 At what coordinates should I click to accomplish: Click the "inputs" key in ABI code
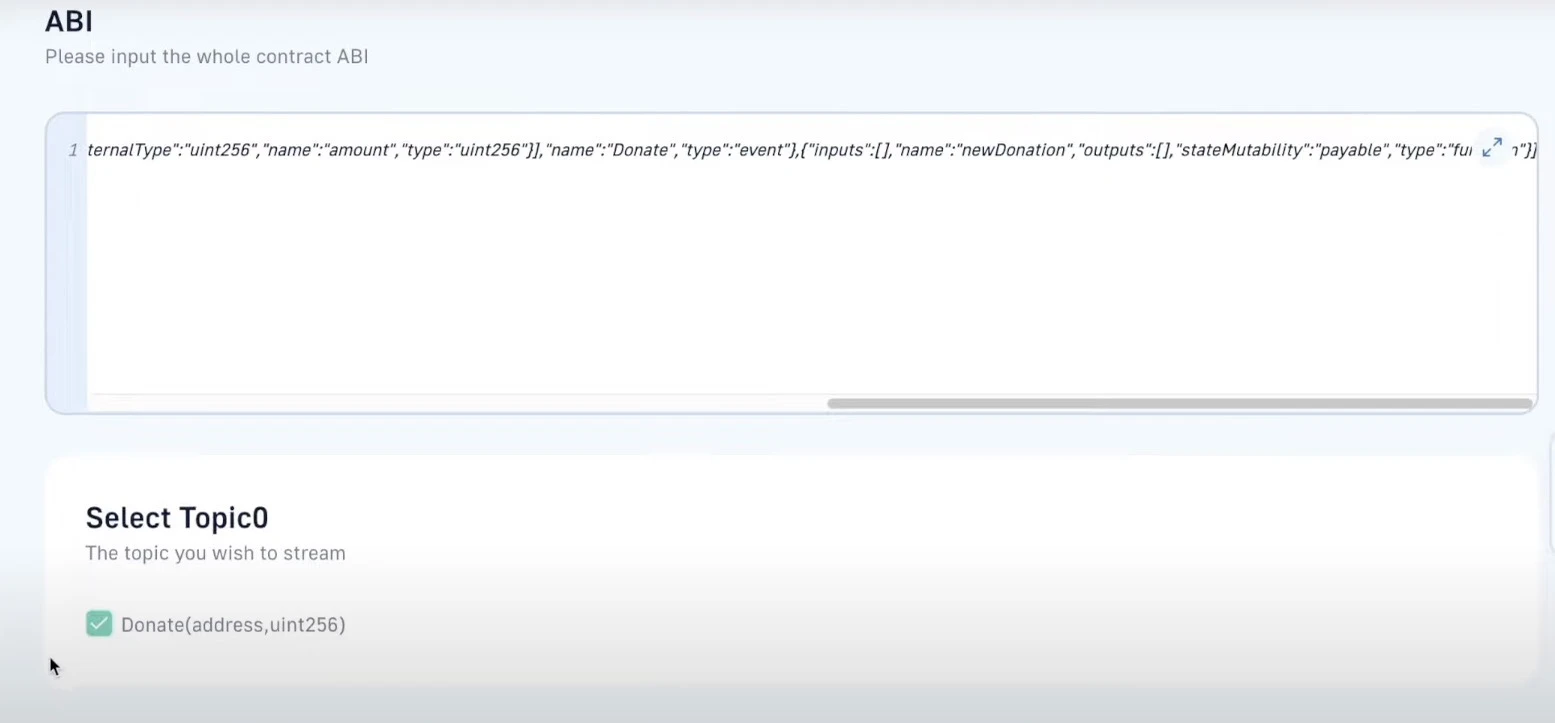(840, 150)
